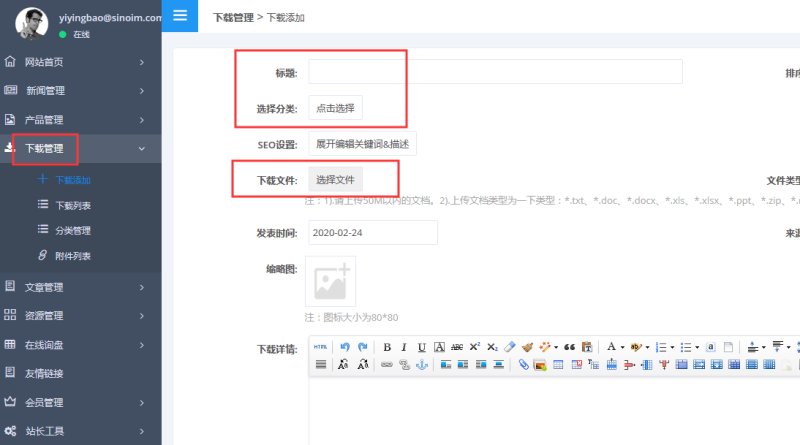Open bullet list style dropdown arrow
The width and height of the screenshot is (800, 445).
(x=697, y=348)
